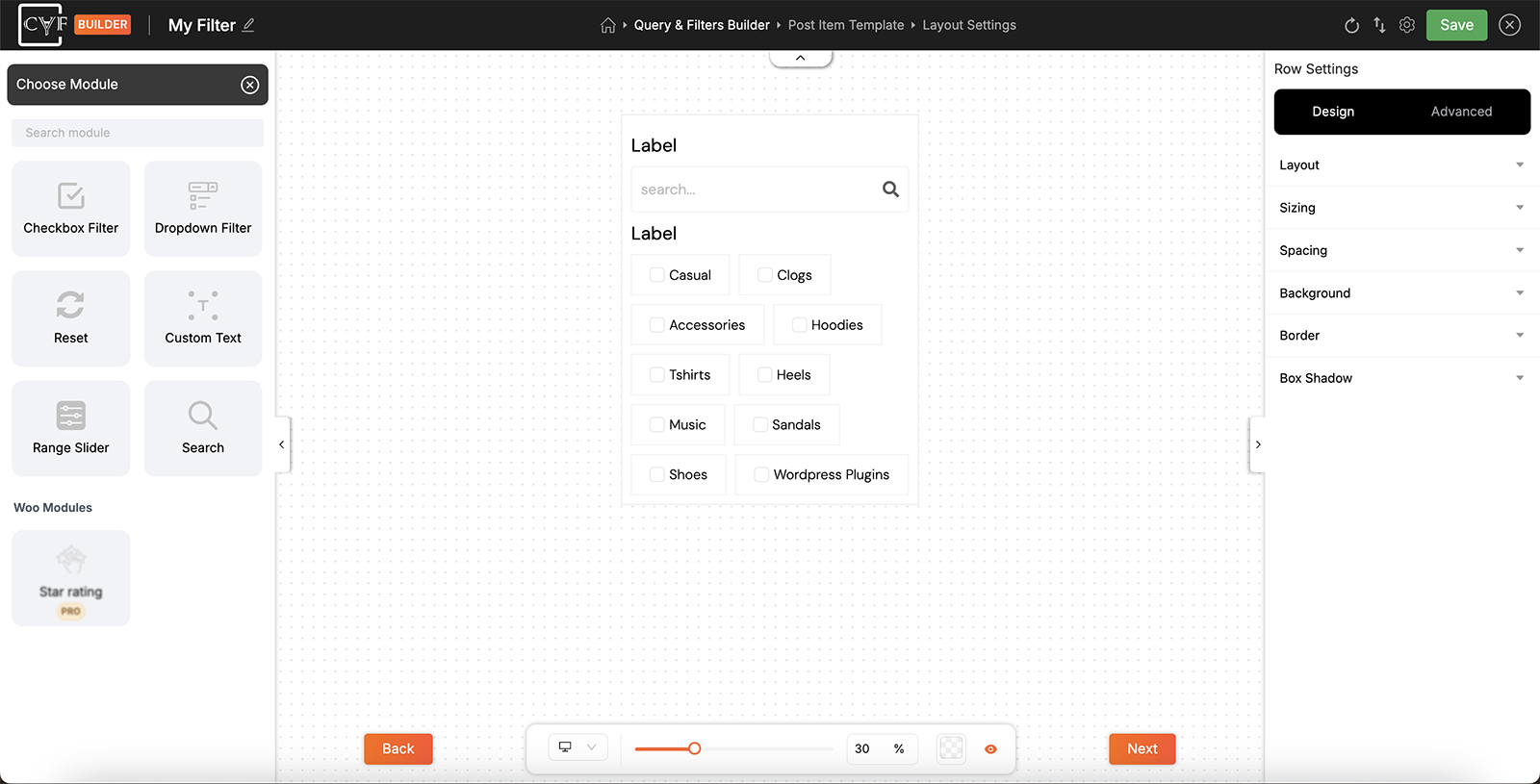Click the magnifier icon in preview search box
The image size is (1540, 784).
(x=891, y=190)
